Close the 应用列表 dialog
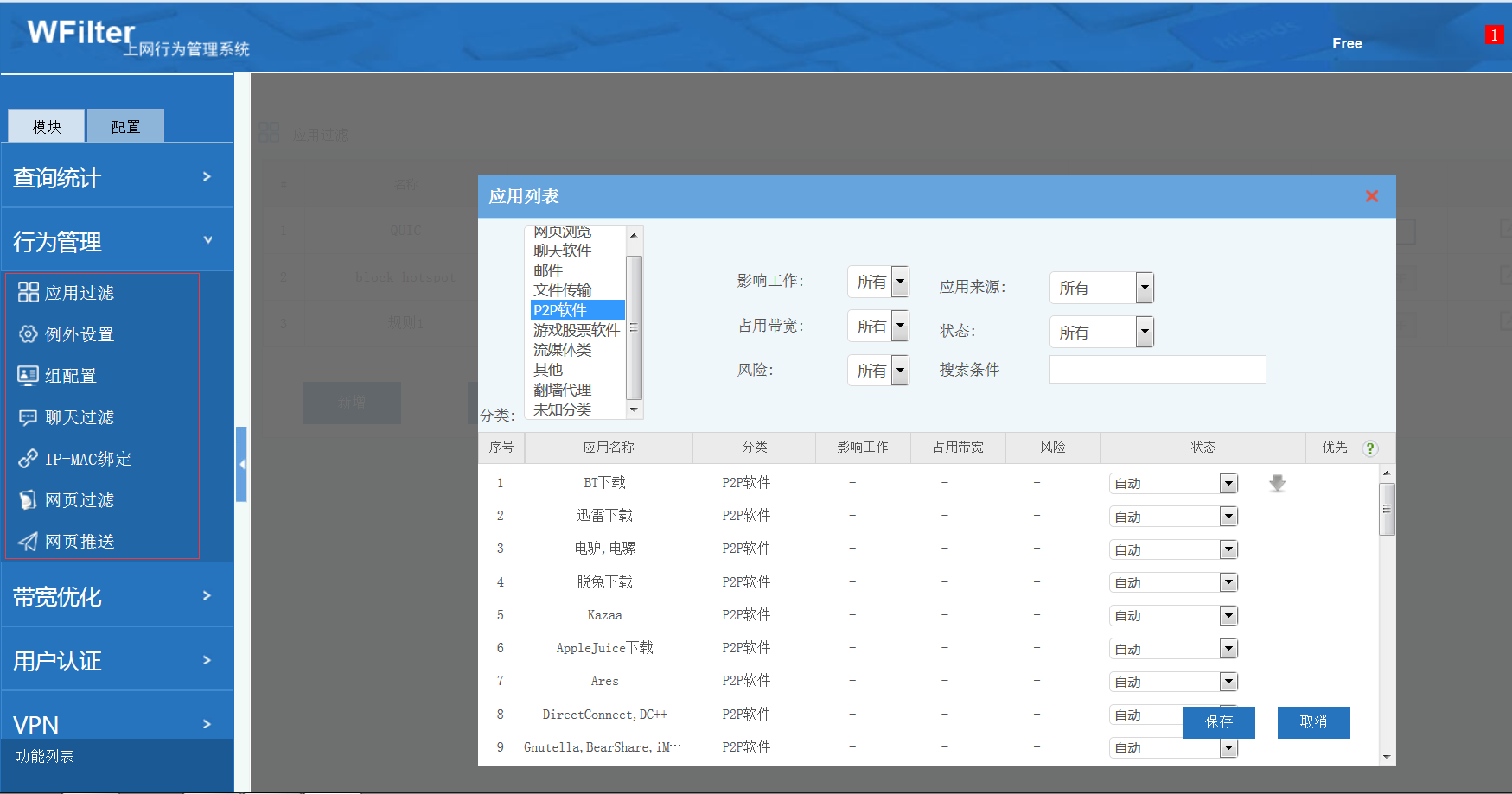 [1371, 196]
